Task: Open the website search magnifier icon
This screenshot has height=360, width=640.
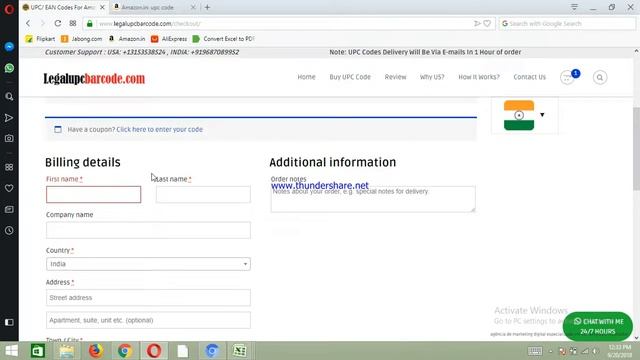Action: [600, 77]
